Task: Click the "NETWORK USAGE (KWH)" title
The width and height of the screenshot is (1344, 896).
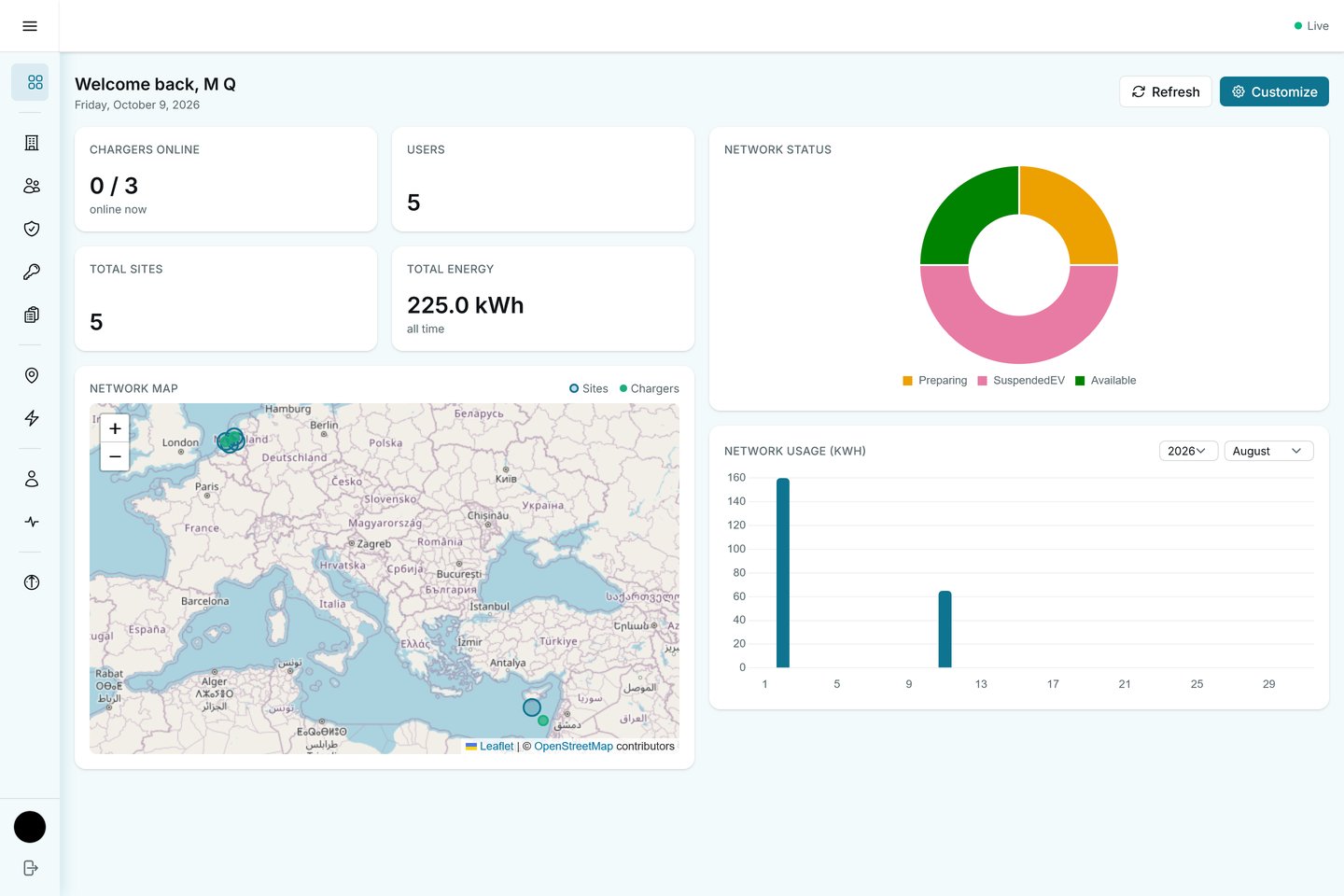Action: coord(795,451)
